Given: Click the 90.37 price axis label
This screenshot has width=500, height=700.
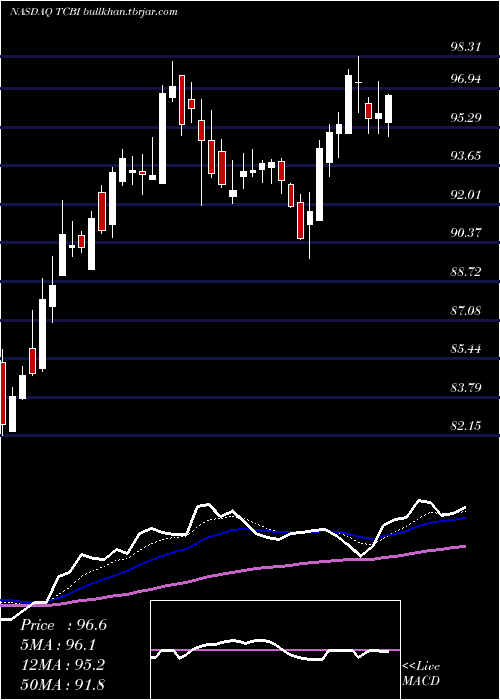Looking at the screenshot, I should 466,233.
